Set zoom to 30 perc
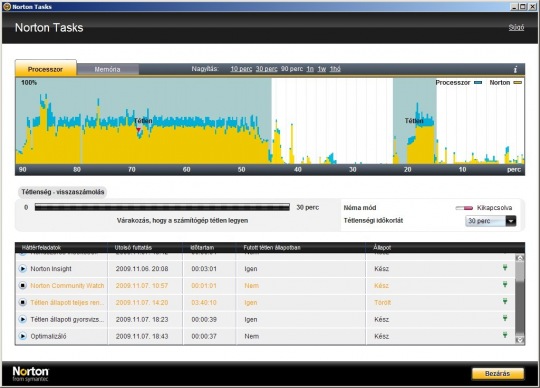This screenshot has width=540, height=388. coord(267,69)
